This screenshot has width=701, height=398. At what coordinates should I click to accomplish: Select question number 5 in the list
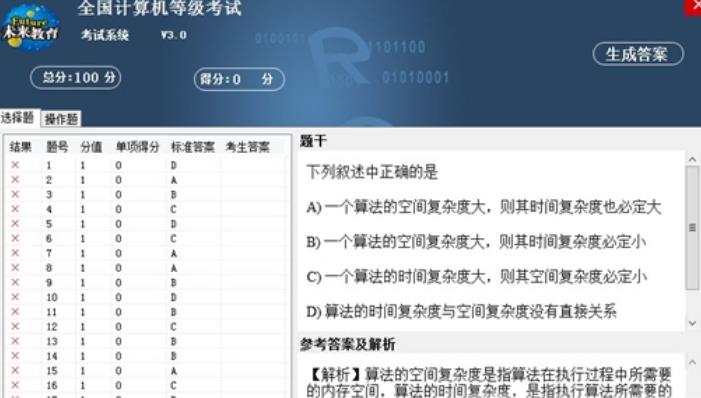pyautogui.click(x=49, y=224)
